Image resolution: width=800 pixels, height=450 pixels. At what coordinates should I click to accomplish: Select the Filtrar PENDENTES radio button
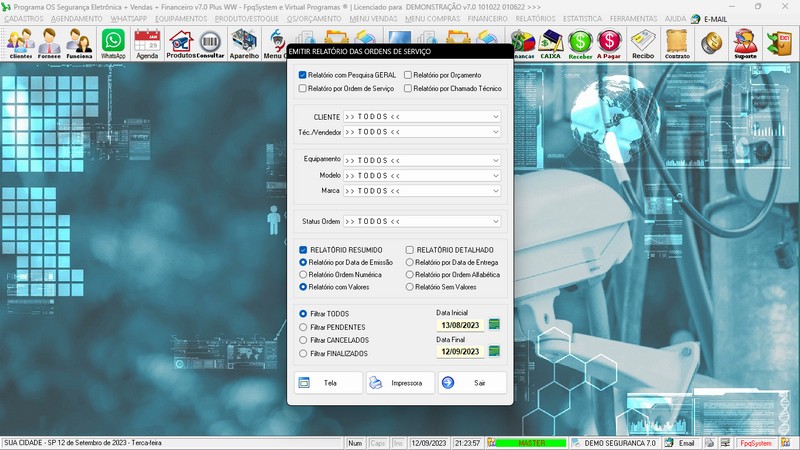pos(304,327)
